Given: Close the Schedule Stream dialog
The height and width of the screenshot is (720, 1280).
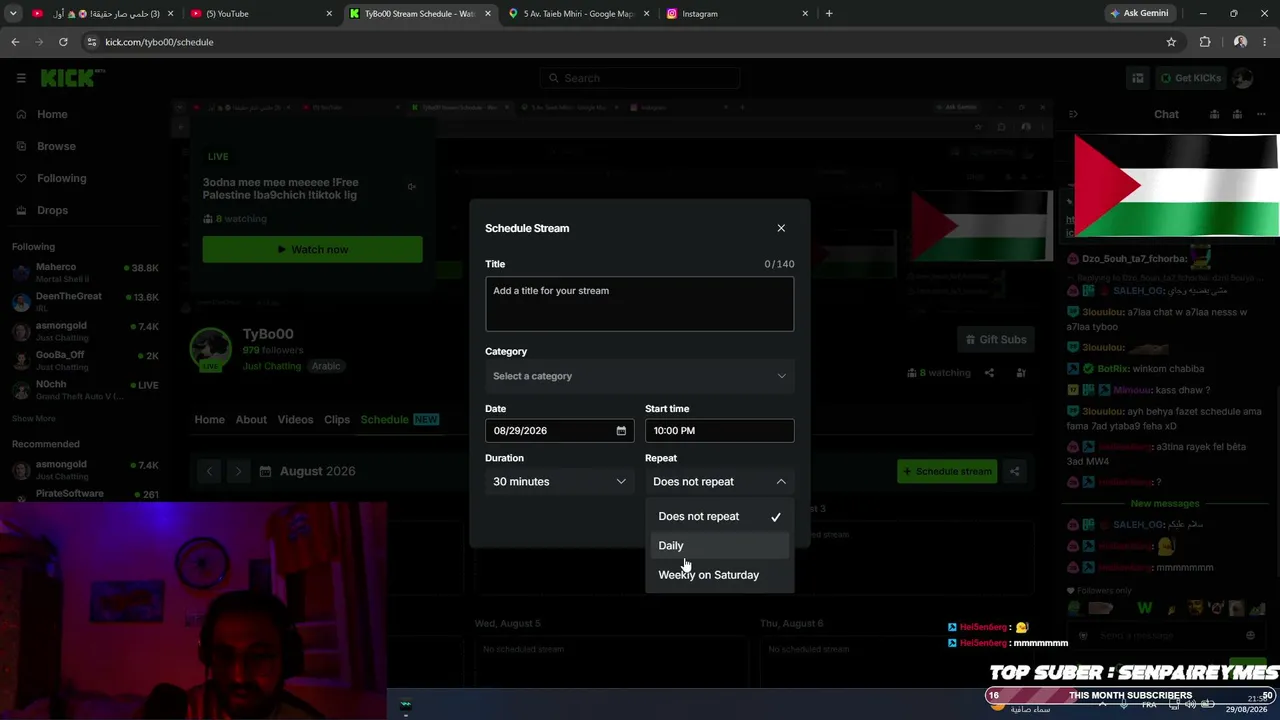Looking at the screenshot, I should pos(781,228).
